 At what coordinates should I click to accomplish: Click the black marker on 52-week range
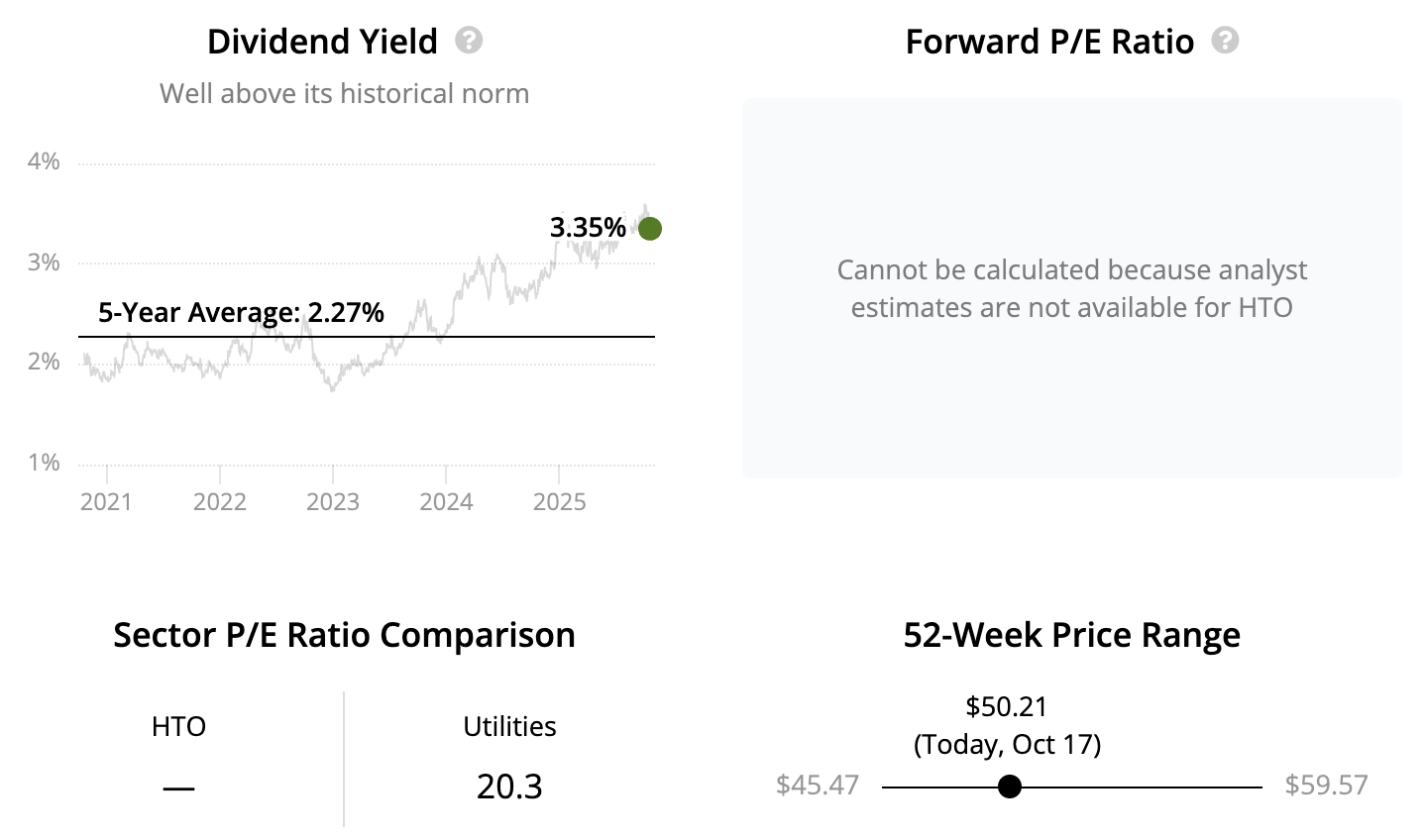1010,787
